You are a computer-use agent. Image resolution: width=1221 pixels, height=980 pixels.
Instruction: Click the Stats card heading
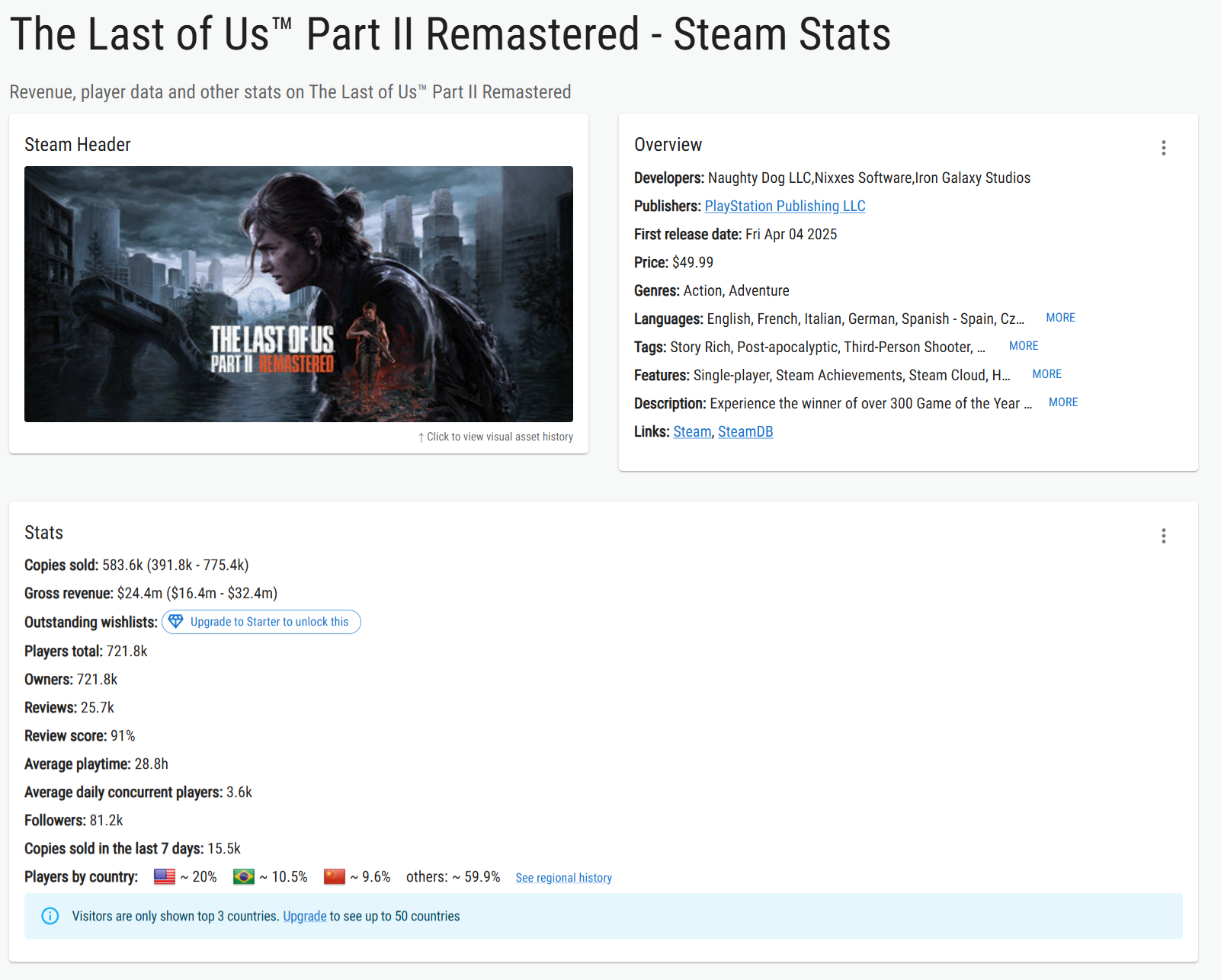pos(43,533)
